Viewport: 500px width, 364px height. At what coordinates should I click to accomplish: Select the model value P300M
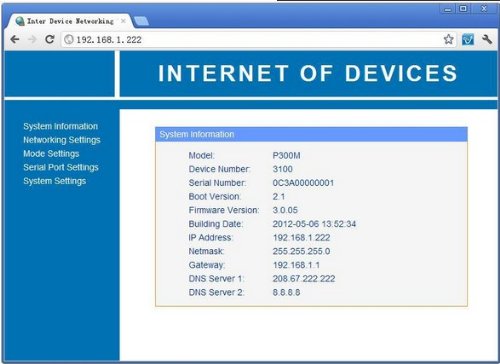click(x=286, y=156)
